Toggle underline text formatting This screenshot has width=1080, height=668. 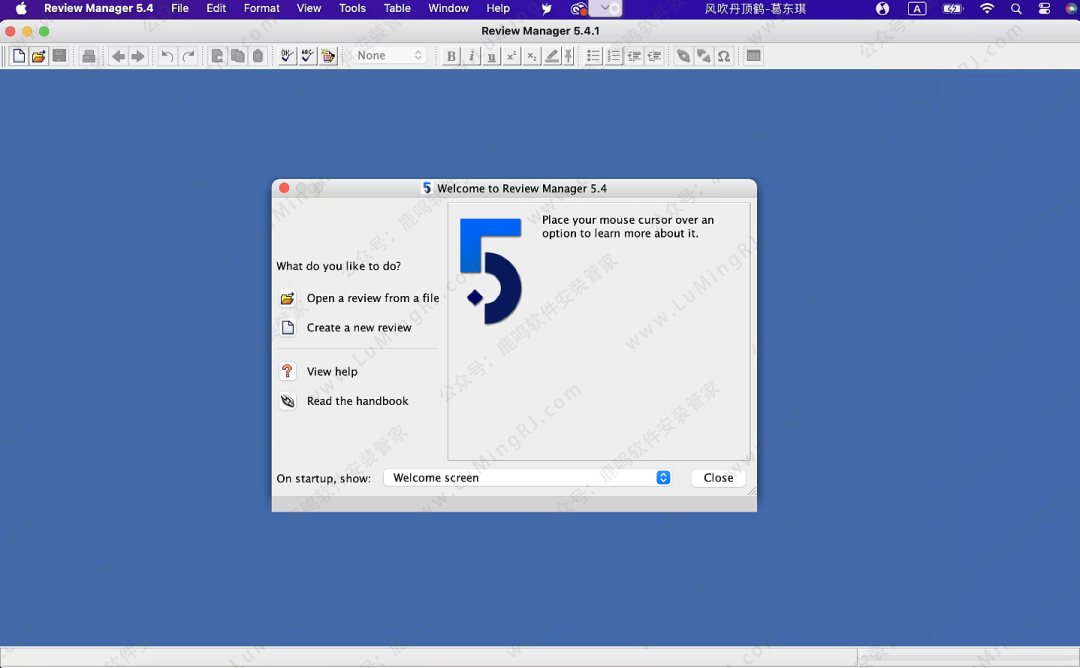[x=492, y=56]
